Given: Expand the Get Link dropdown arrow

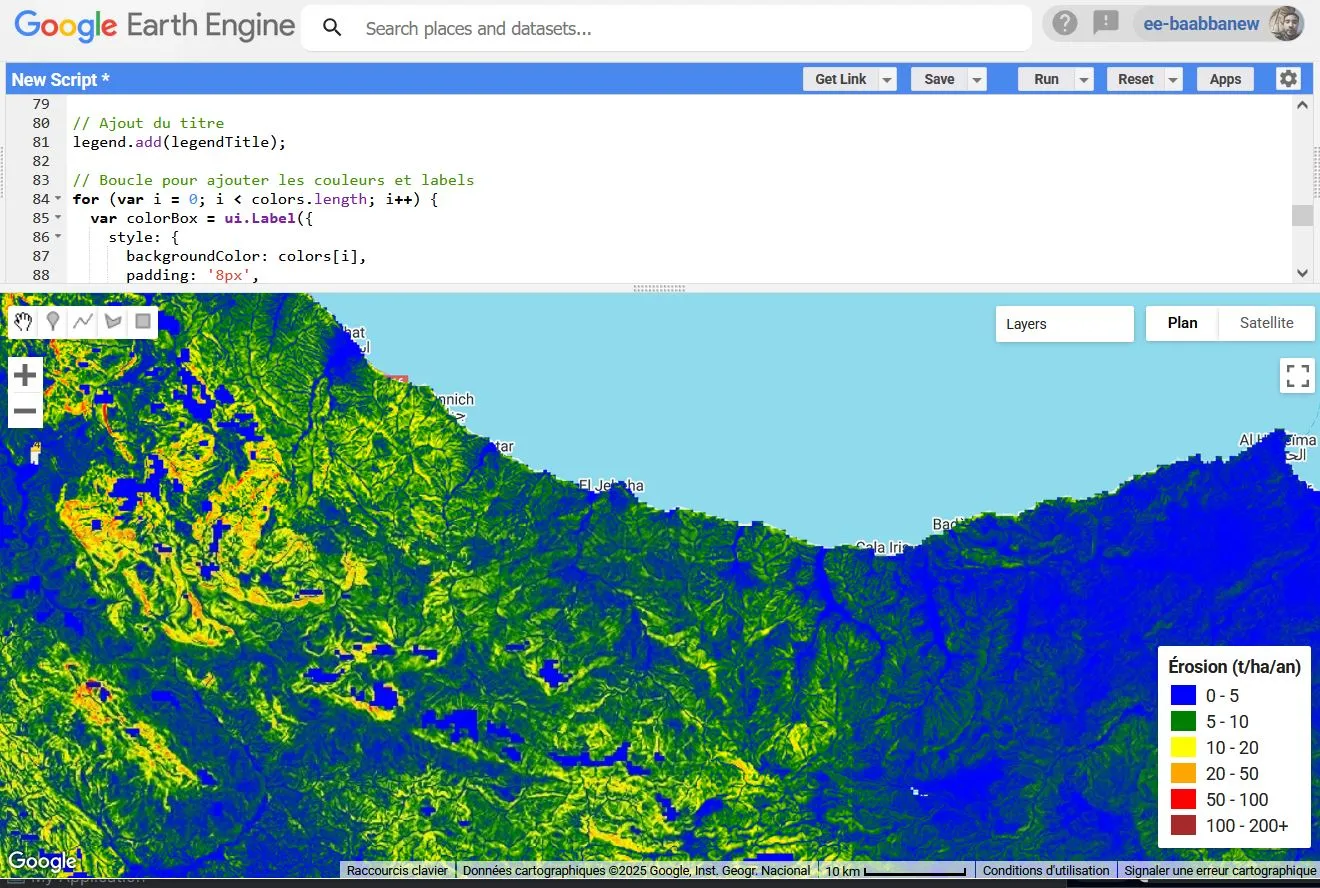Looking at the screenshot, I should 886,78.
